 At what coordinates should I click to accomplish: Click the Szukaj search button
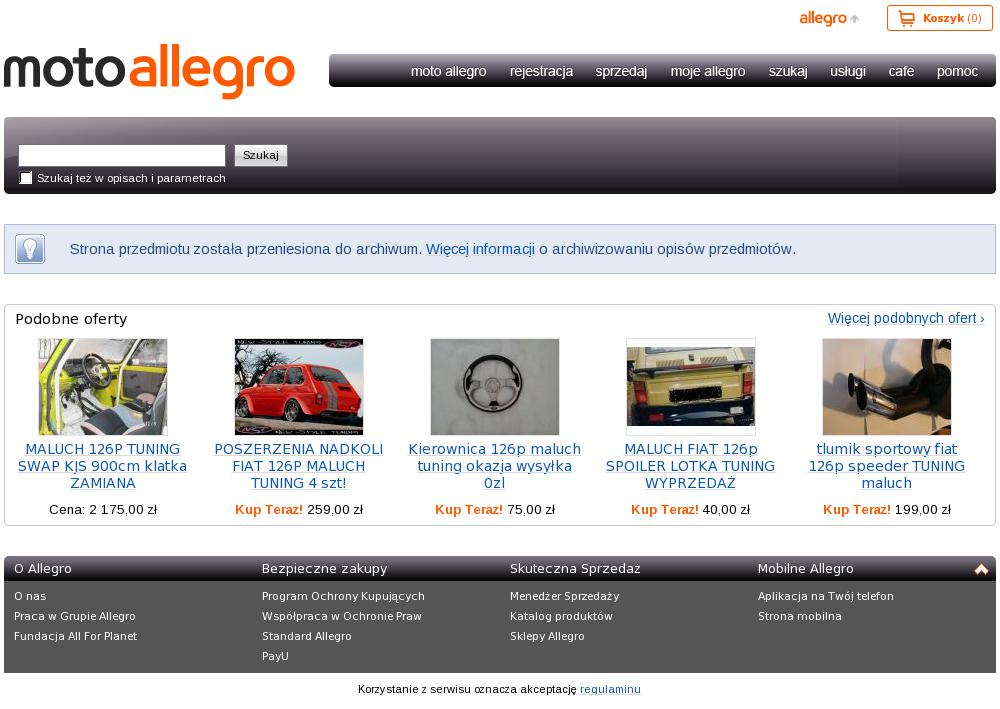(x=261, y=155)
